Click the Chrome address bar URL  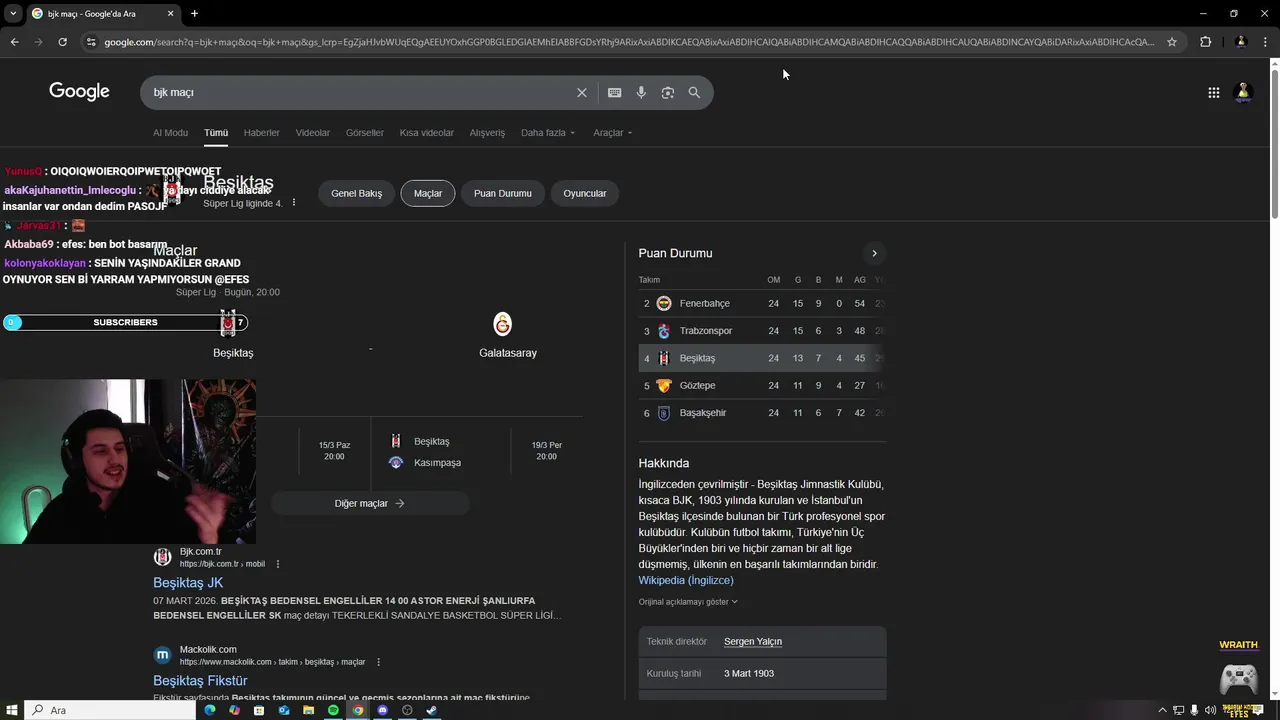pyautogui.click(x=629, y=42)
